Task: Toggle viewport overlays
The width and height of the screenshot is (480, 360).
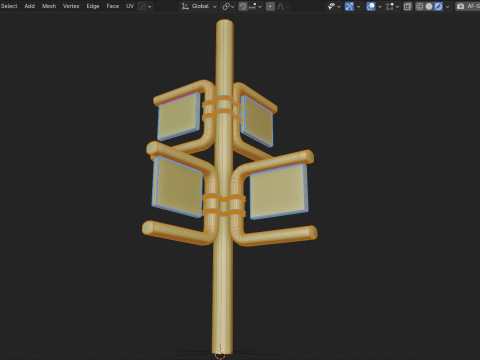Action: [x=371, y=6]
